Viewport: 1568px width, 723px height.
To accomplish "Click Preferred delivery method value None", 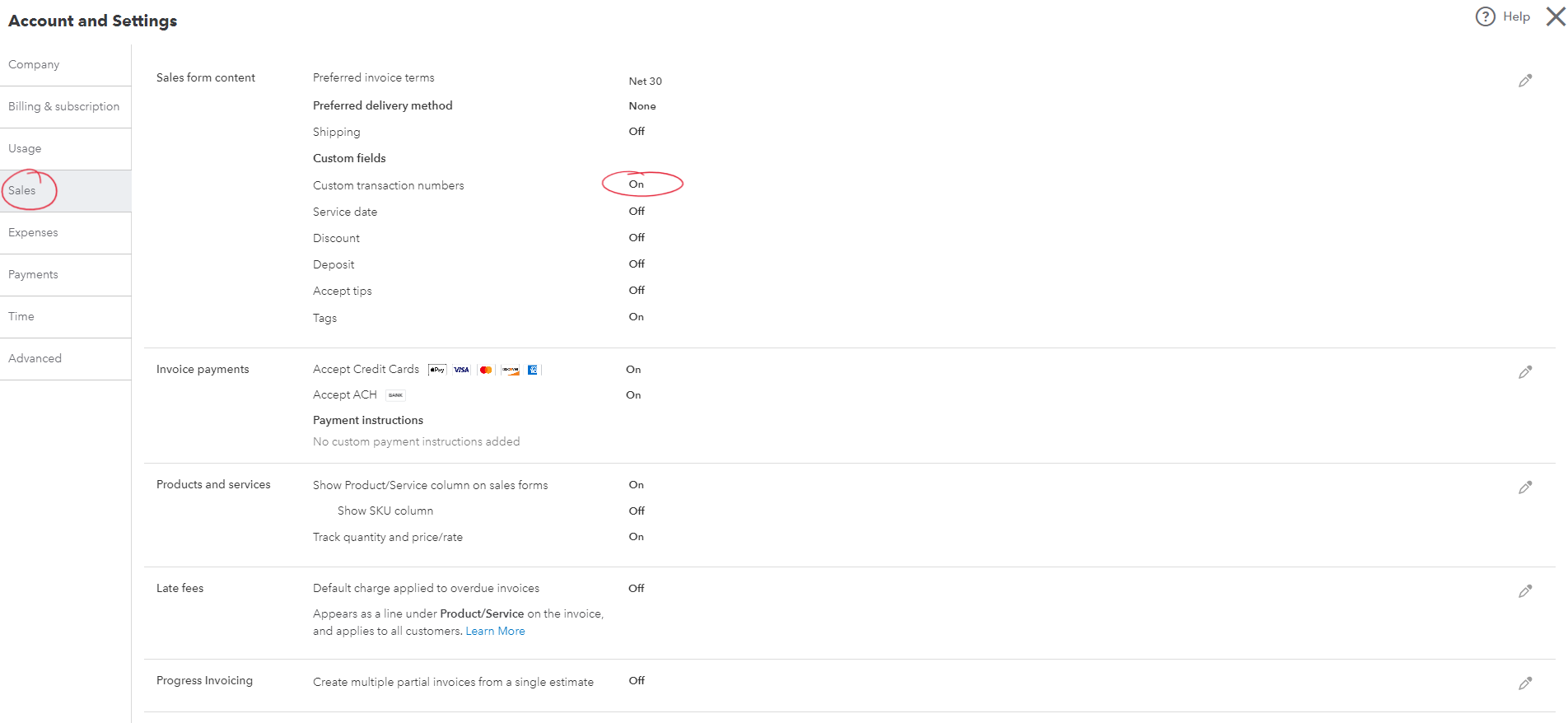I will coord(642,106).
